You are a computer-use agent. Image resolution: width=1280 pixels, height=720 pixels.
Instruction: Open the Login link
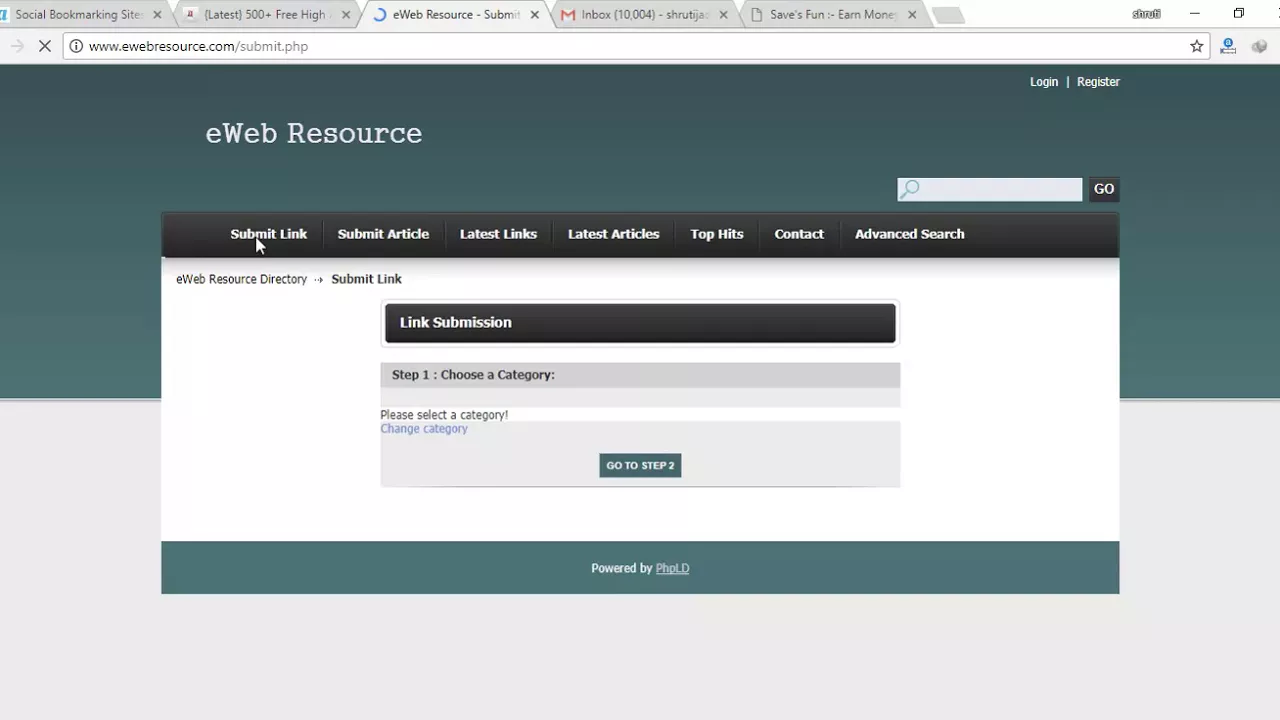tap(1044, 82)
